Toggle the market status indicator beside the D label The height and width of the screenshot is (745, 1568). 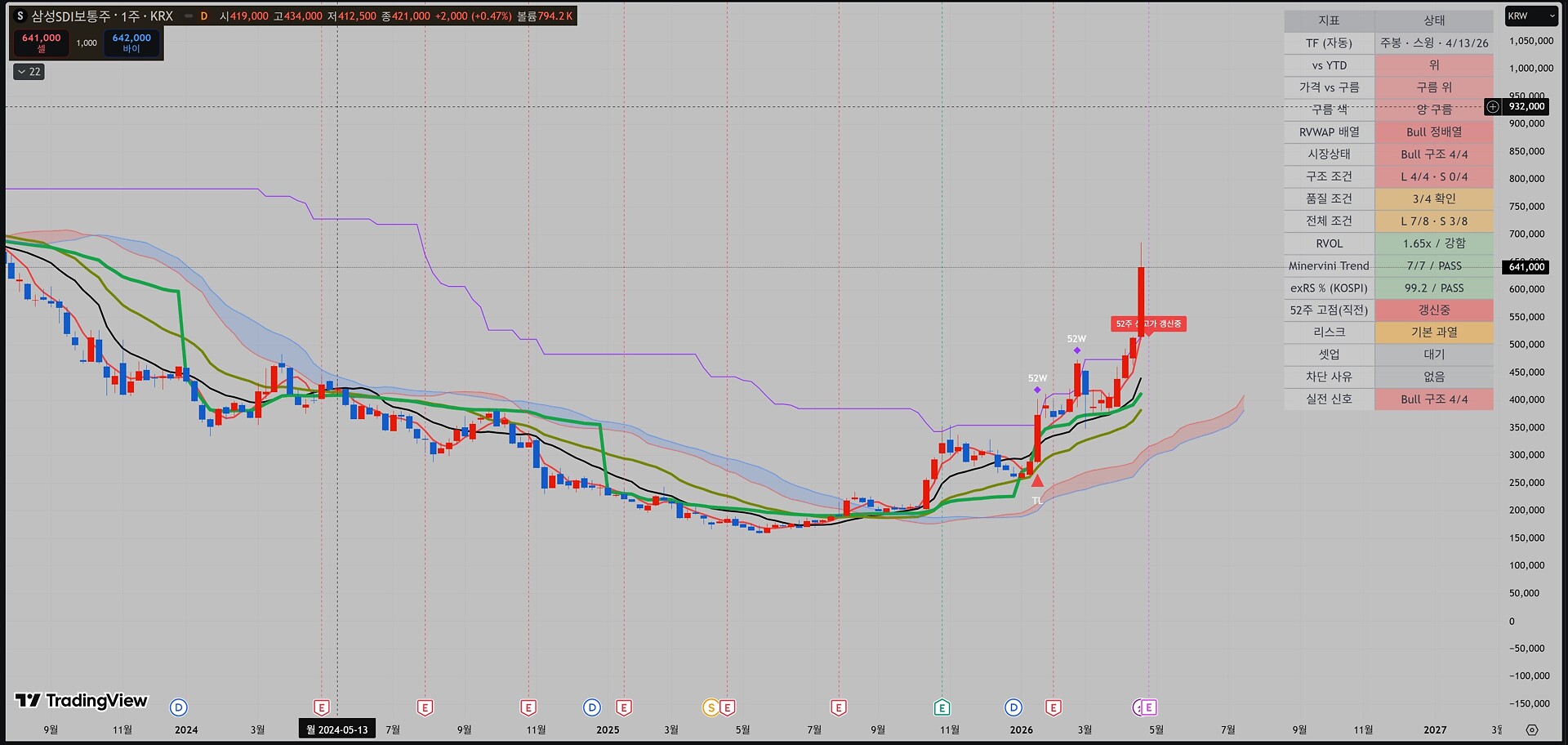[x=189, y=16]
